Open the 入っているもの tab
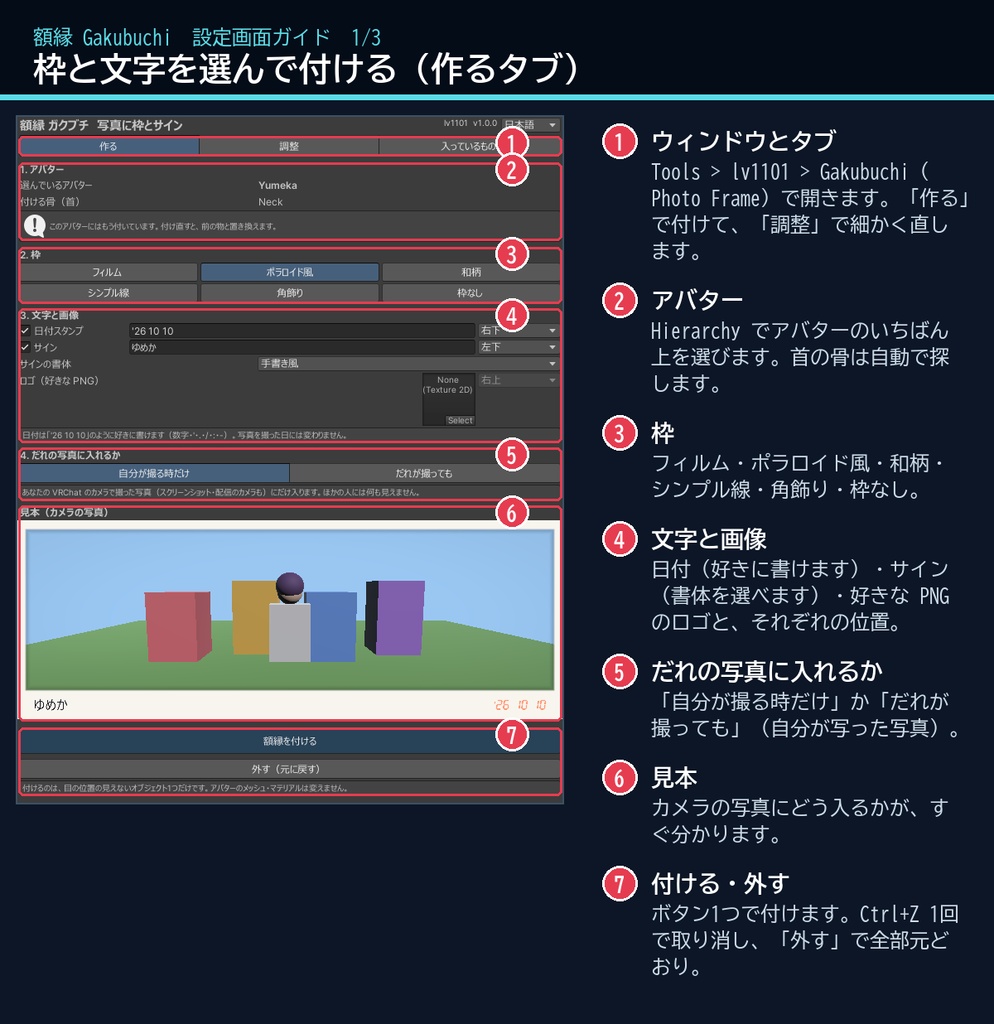994x1024 pixels. click(468, 146)
